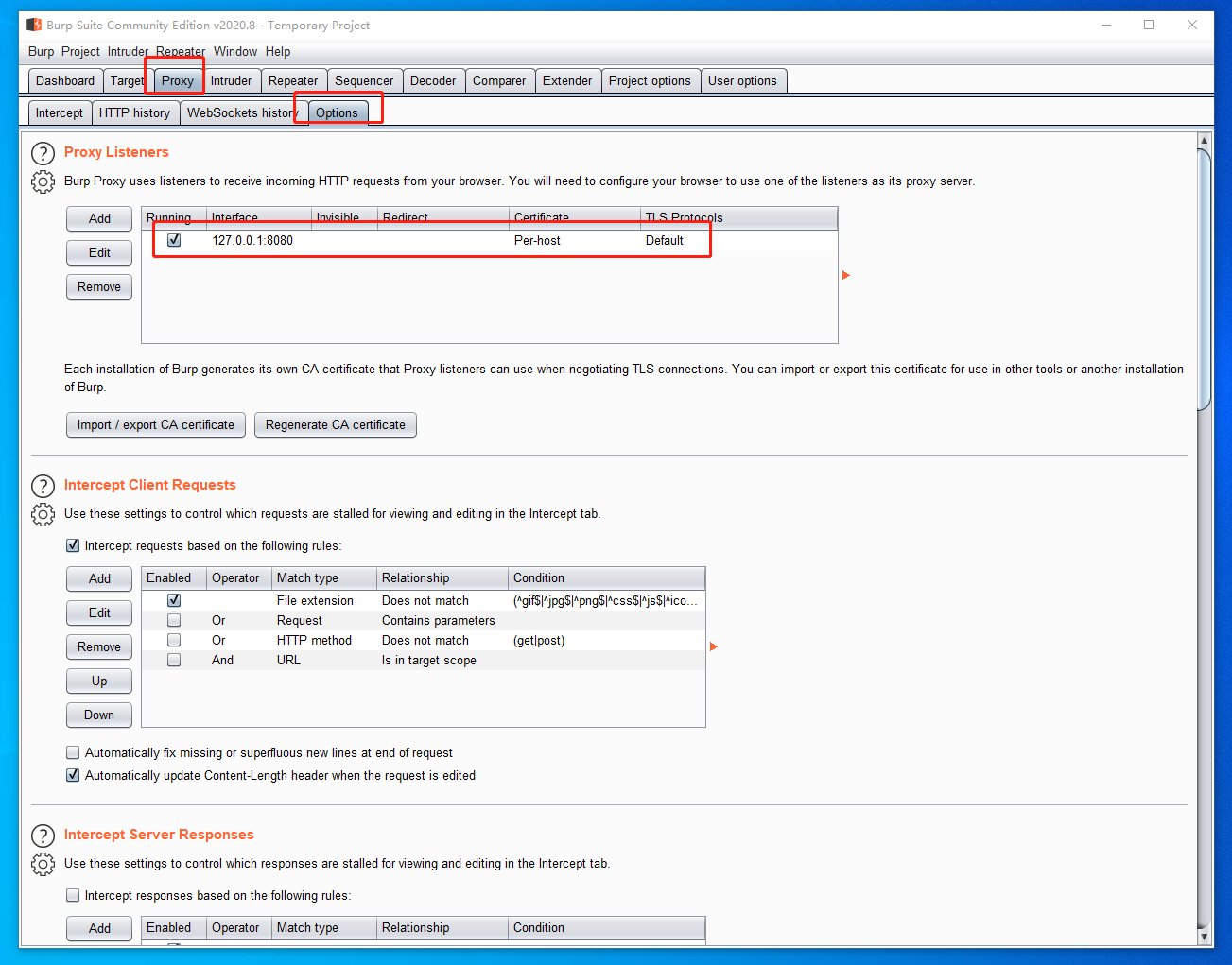Click the orange arrow beside the client rules table

point(714,646)
